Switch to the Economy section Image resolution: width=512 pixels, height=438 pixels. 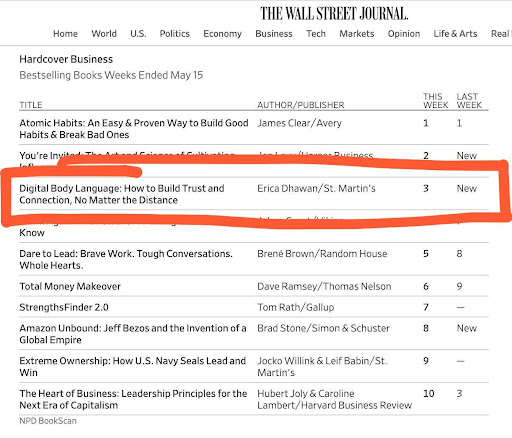point(222,34)
